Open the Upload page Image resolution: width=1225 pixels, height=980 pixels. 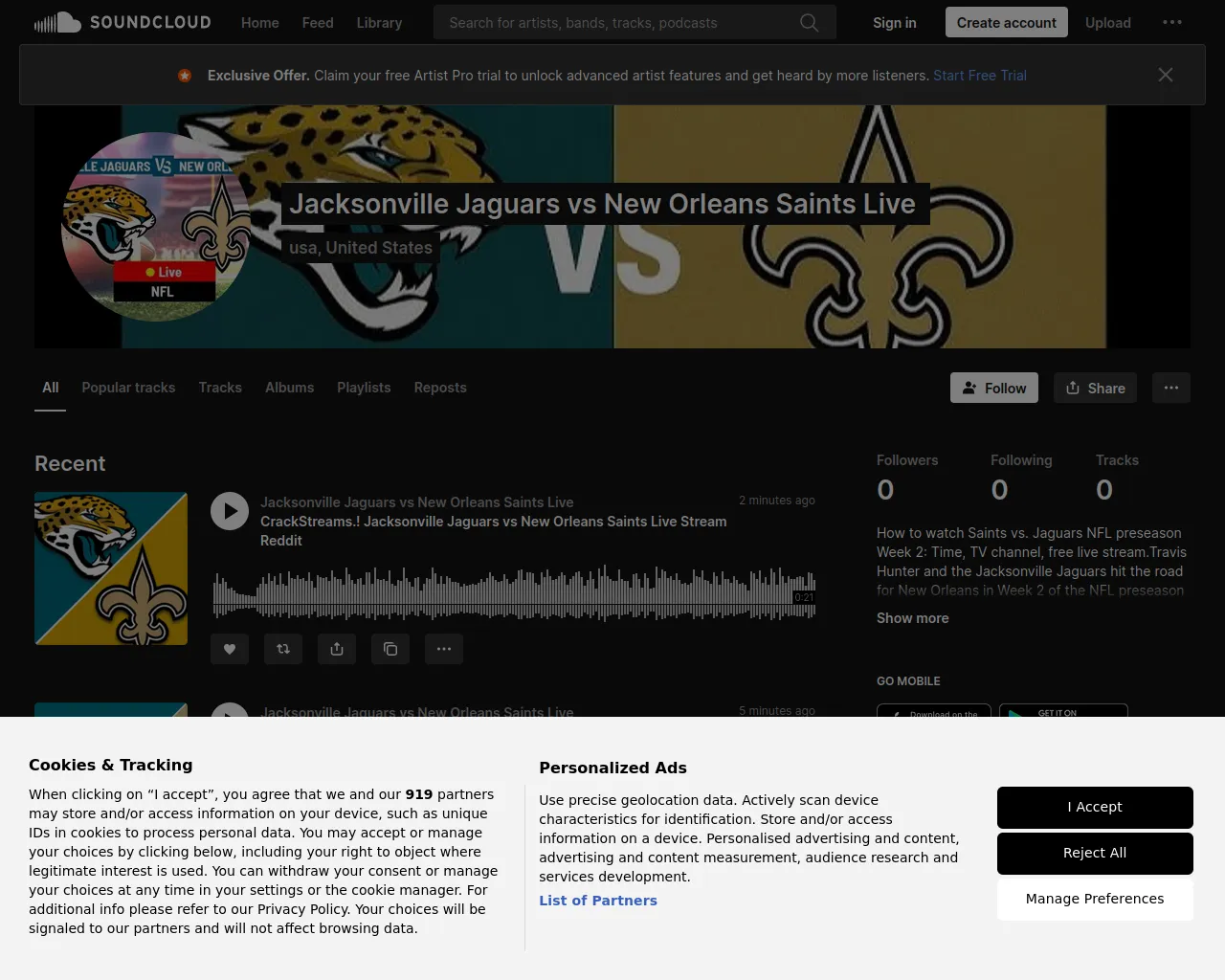click(1108, 22)
